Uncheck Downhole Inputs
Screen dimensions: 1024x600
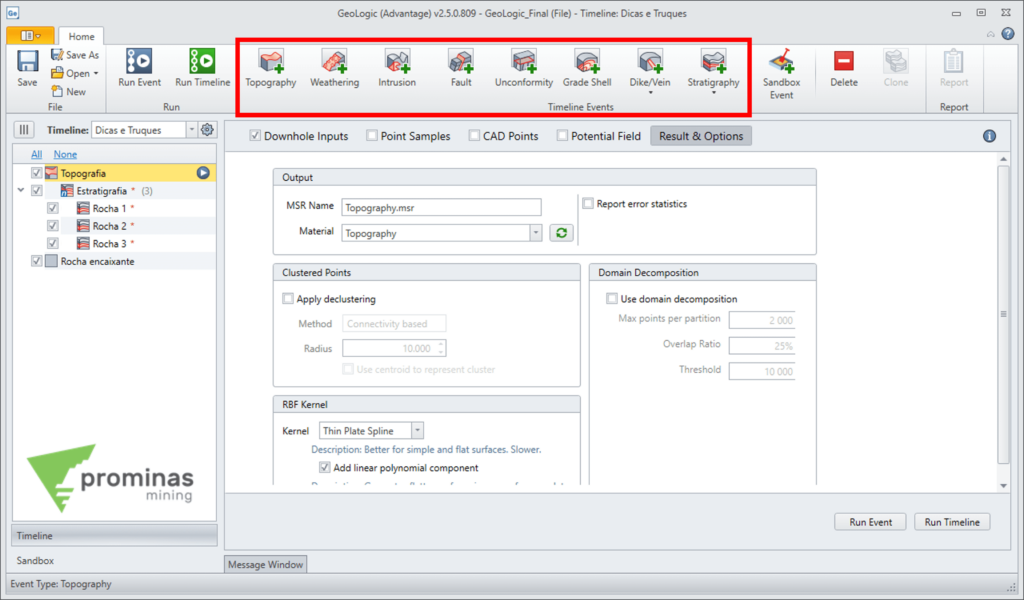[x=255, y=136]
